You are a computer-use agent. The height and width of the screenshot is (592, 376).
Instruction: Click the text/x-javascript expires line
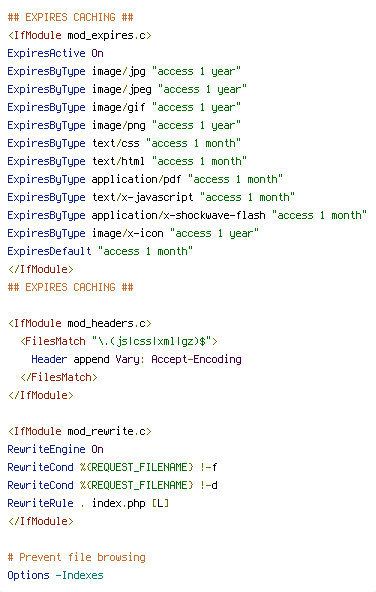[151, 197]
